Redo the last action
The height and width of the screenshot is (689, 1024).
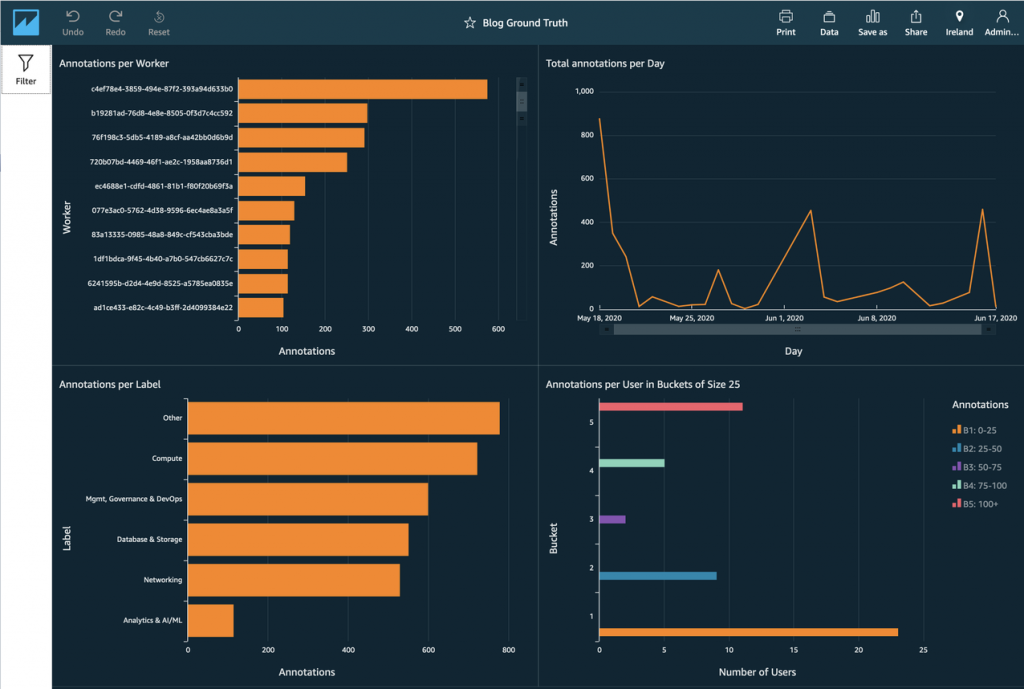tap(115, 22)
